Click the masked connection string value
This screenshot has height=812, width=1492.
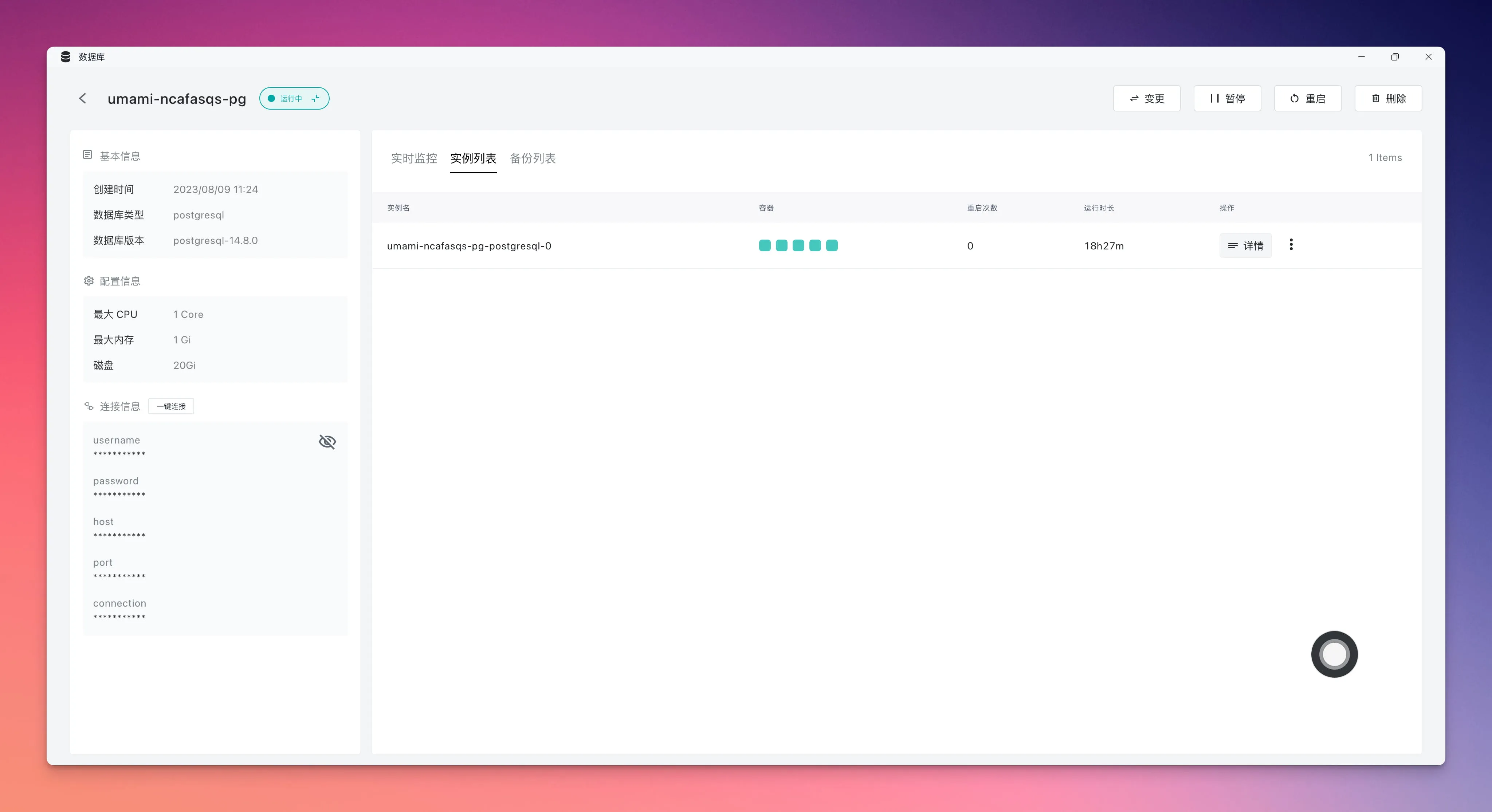(x=119, y=617)
